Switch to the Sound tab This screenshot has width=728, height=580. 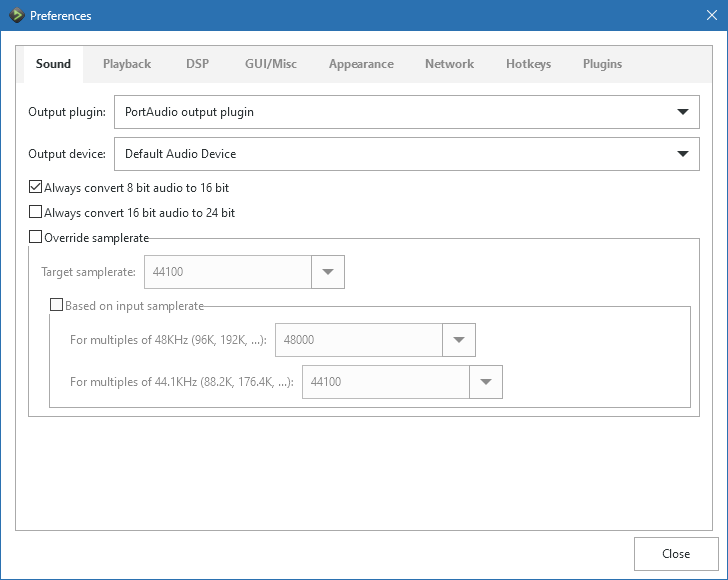(x=53, y=64)
